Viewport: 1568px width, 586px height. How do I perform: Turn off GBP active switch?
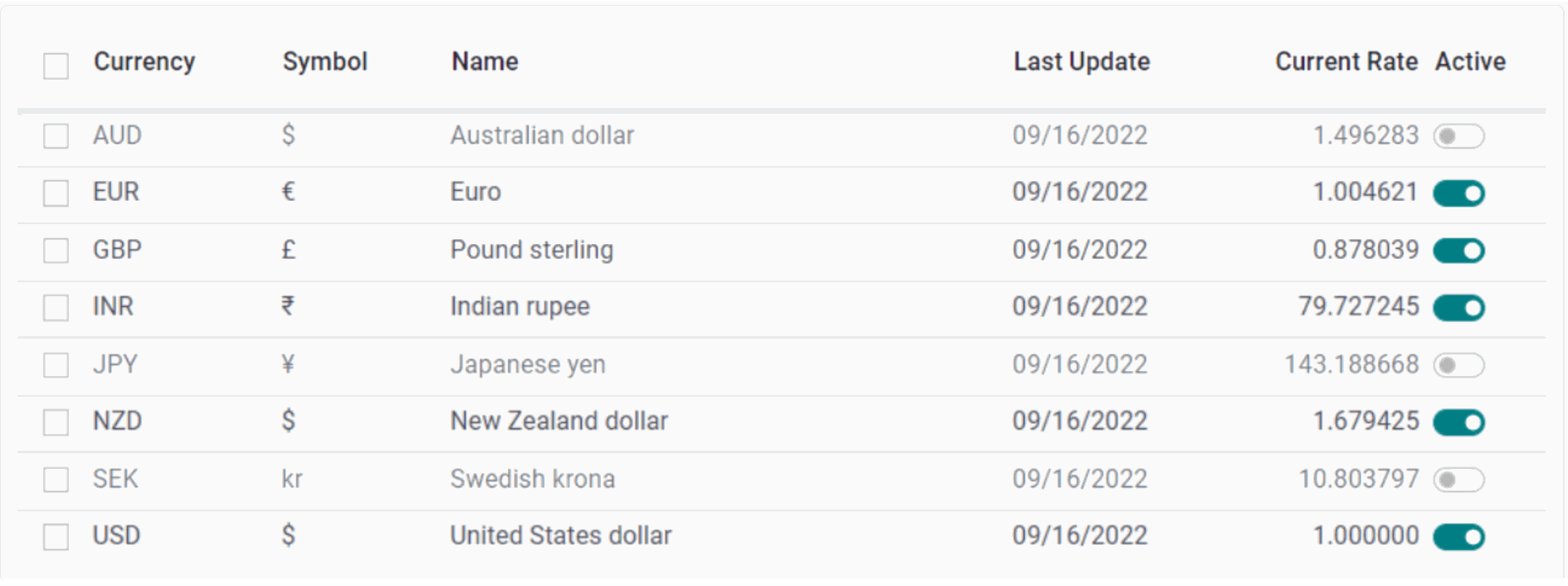1458,251
